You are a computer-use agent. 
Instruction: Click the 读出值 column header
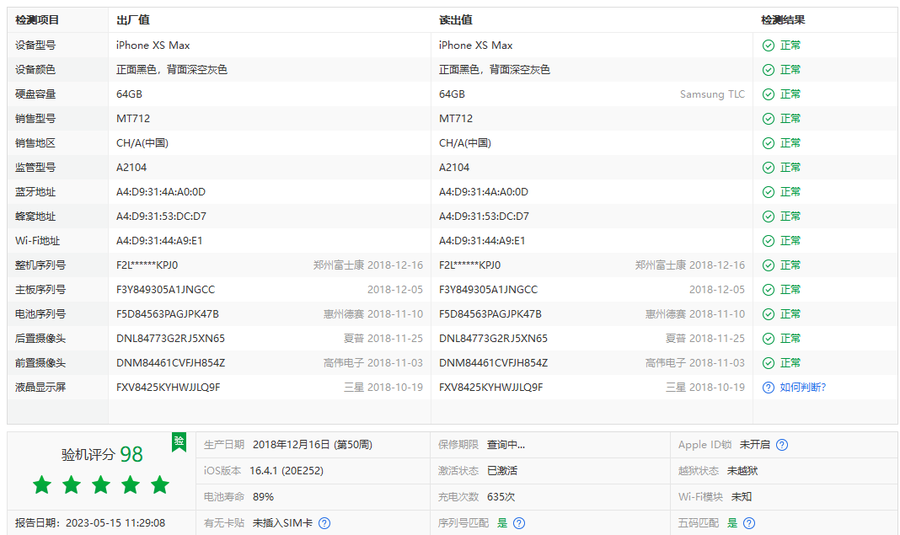456,20
